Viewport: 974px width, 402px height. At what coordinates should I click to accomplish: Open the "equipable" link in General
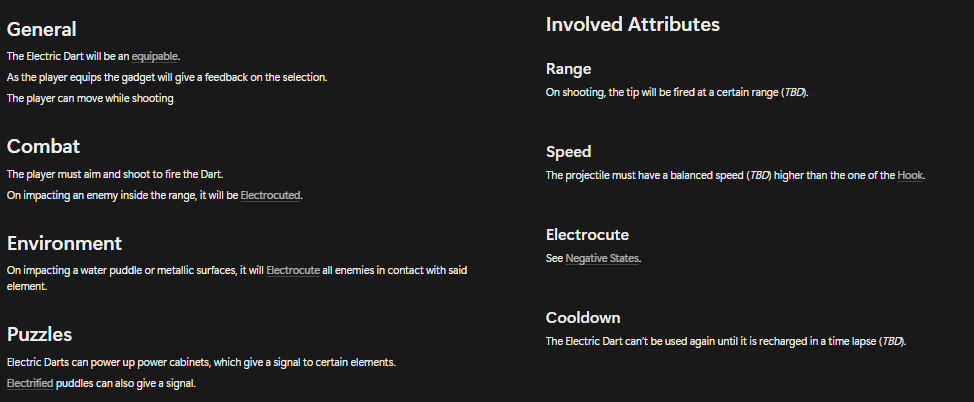pyautogui.click(x=154, y=56)
